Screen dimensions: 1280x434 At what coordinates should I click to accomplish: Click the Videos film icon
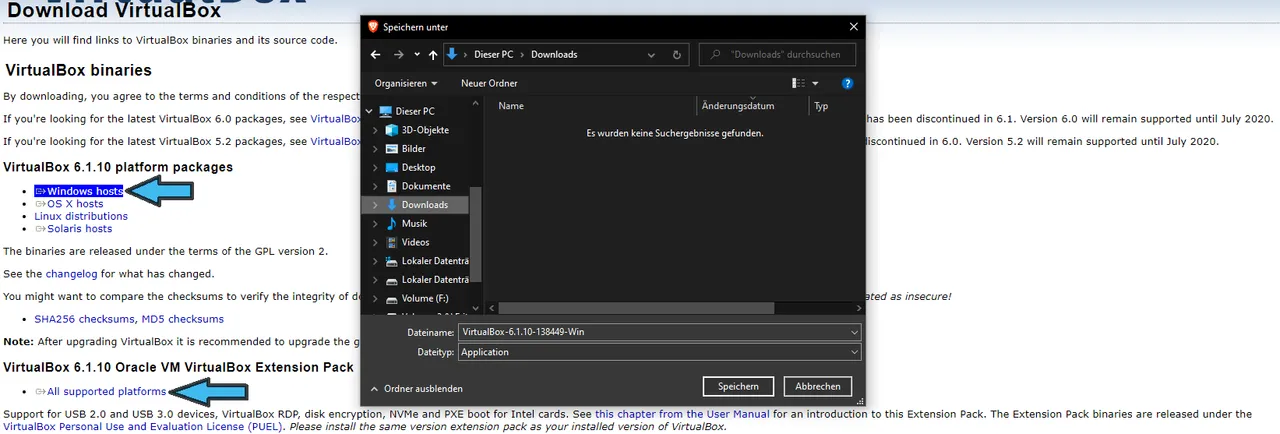[x=391, y=242]
